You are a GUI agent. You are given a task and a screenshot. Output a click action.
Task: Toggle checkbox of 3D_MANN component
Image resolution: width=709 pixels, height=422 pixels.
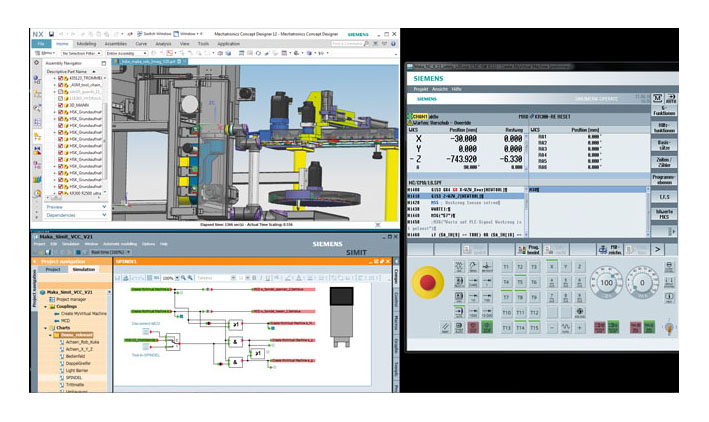(x=60, y=105)
